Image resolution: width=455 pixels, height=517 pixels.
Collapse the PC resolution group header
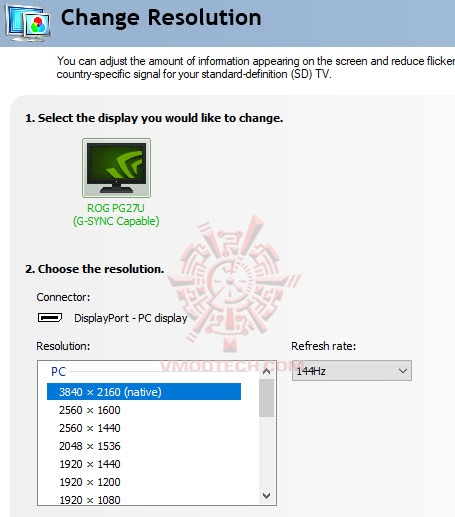pos(58,372)
